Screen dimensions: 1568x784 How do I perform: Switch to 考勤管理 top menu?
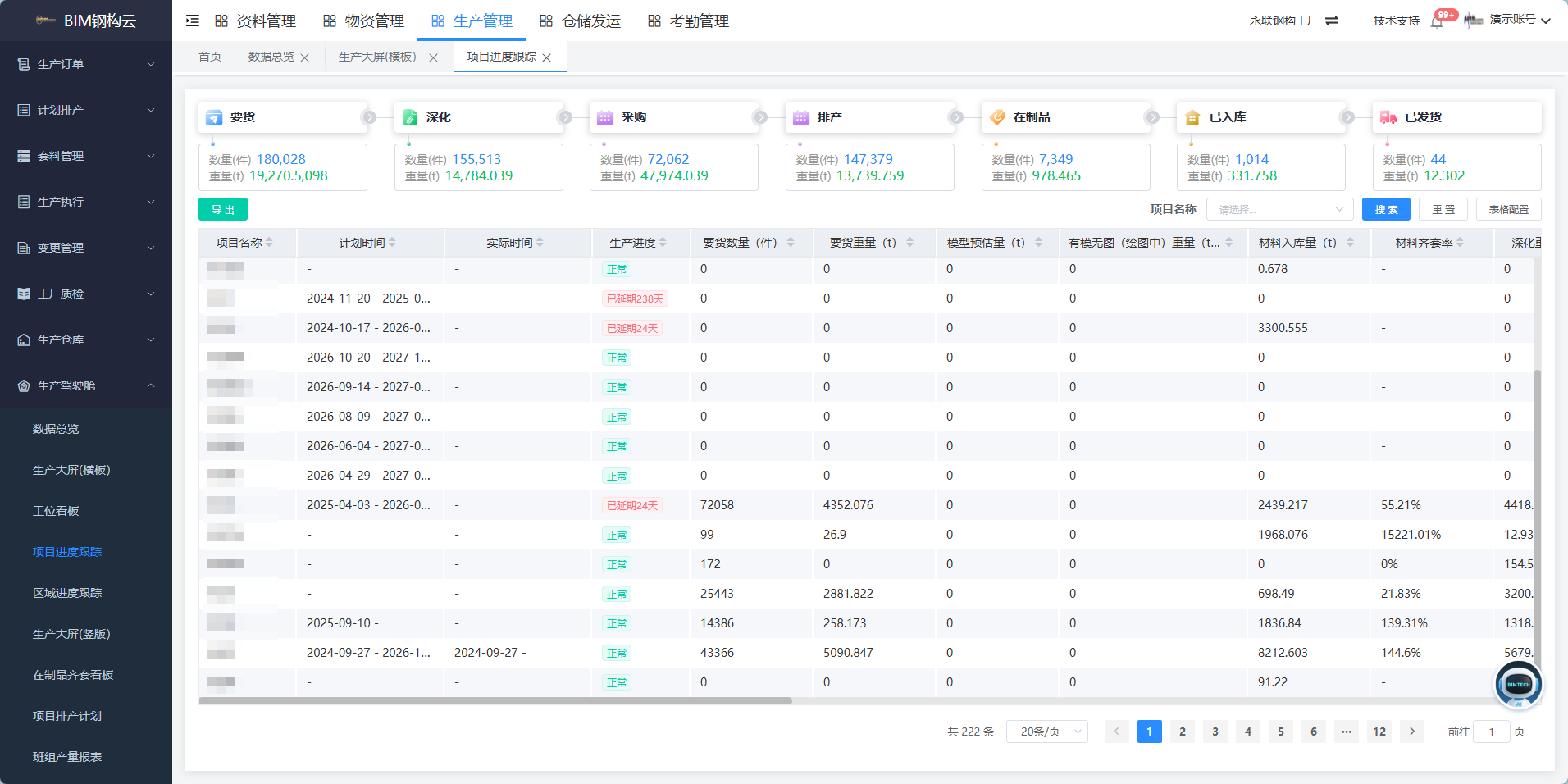(688, 21)
